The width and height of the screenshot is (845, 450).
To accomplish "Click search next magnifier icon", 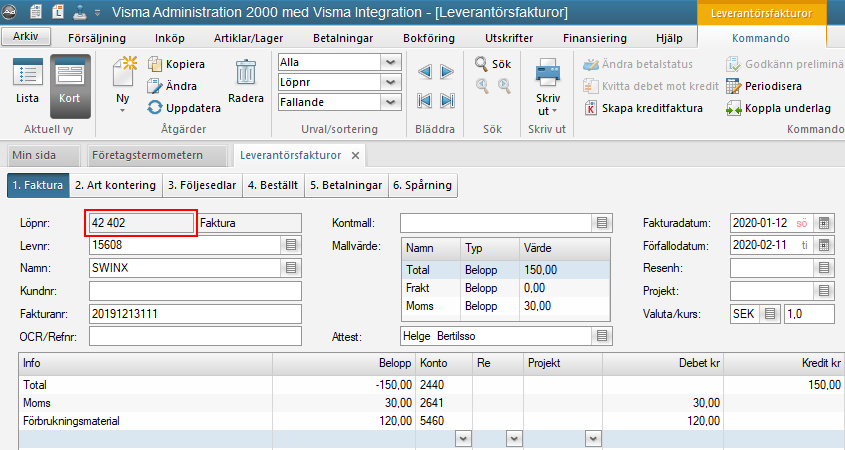I will (504, 85).
